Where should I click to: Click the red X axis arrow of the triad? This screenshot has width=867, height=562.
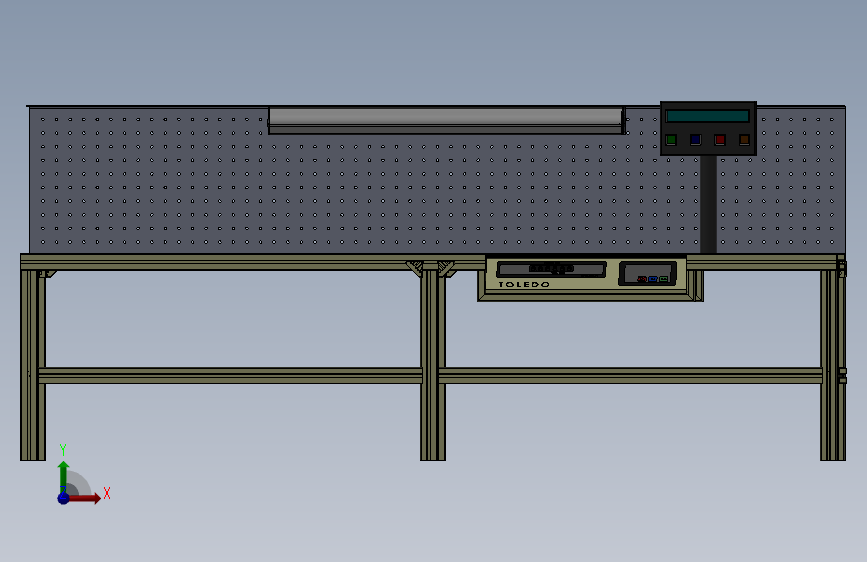click(83, 498)
